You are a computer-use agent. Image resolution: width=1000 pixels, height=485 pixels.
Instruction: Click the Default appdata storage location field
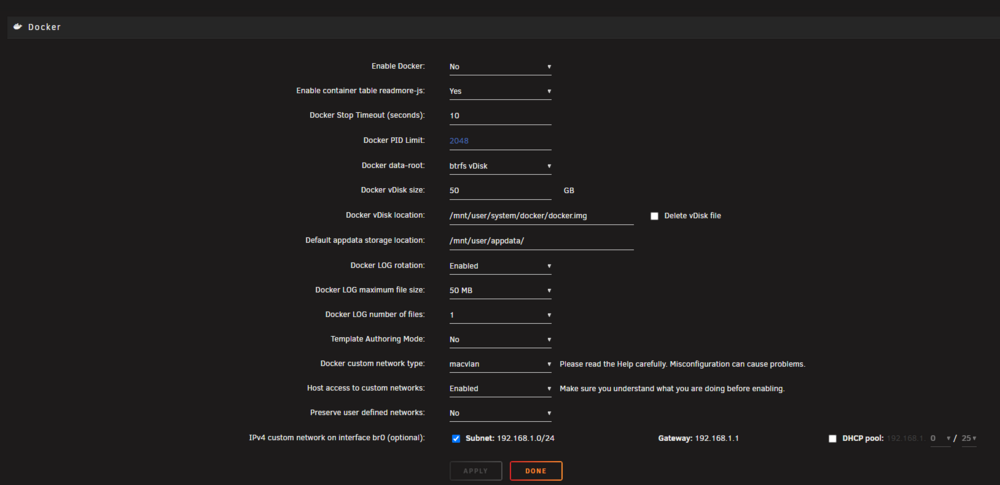coord(541,241)
